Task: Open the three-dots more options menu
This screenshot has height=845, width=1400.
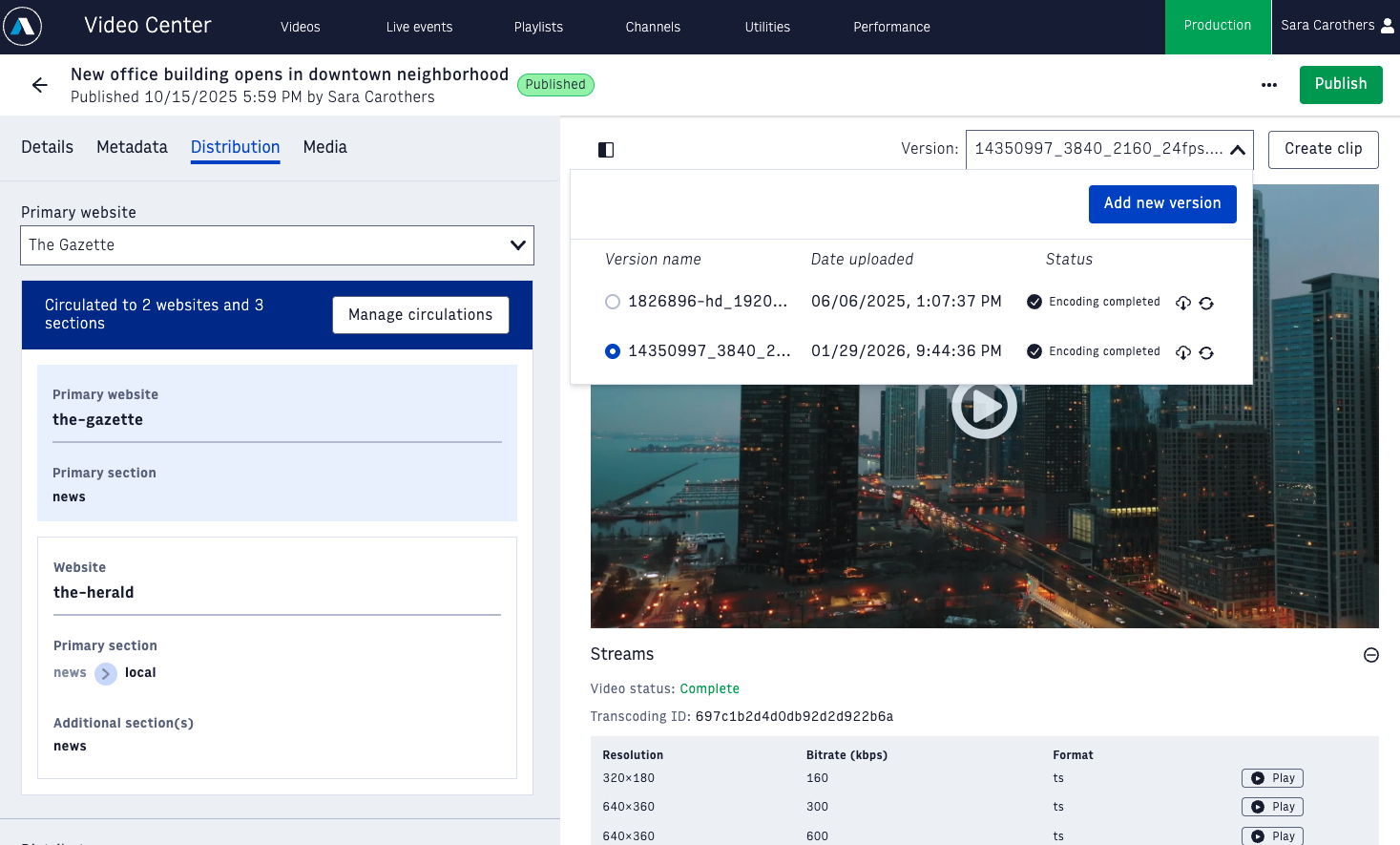Action: click(x=1268, y=85)
